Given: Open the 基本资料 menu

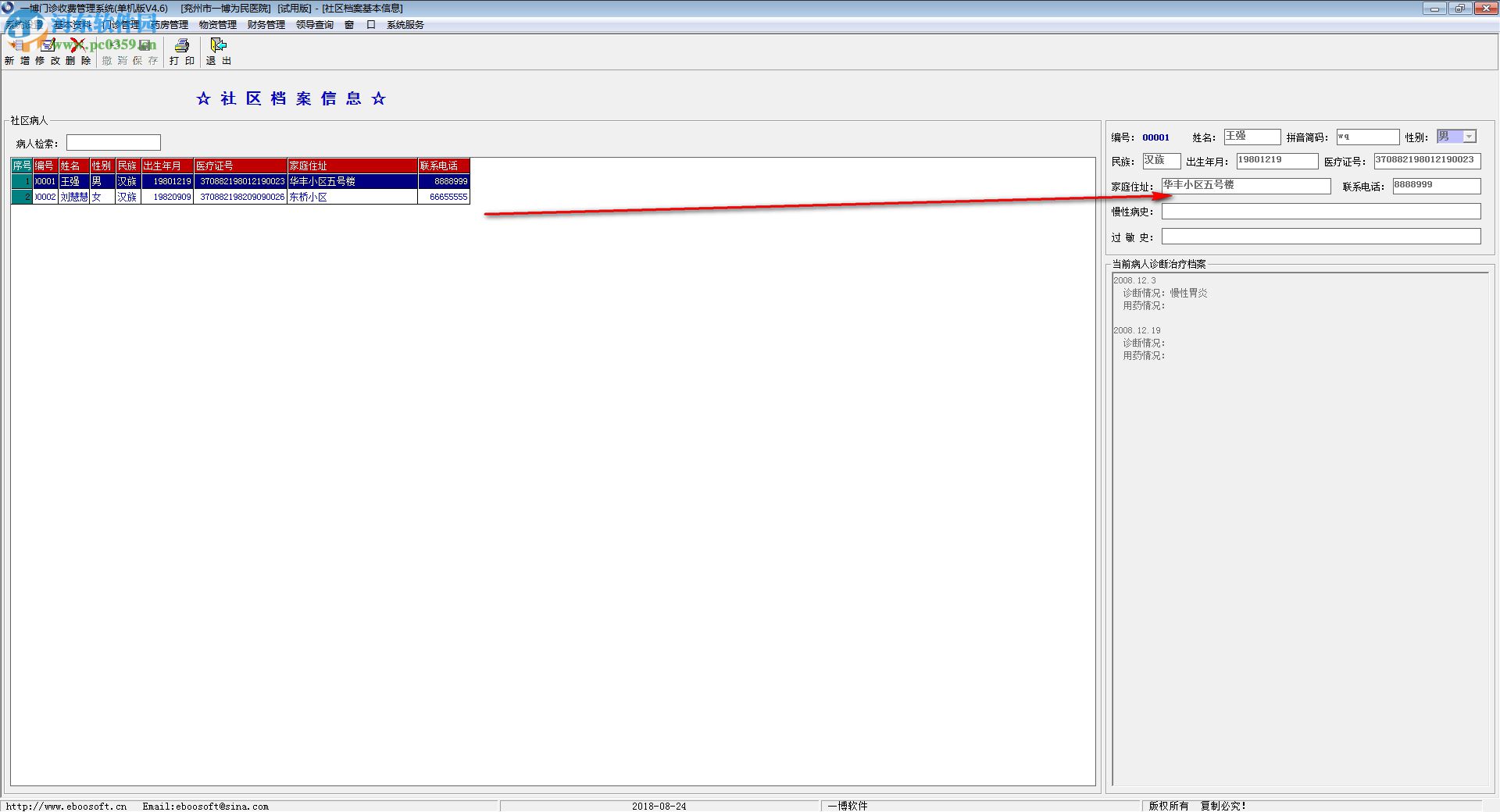Looking at the screenshot, I should [72, 25].
